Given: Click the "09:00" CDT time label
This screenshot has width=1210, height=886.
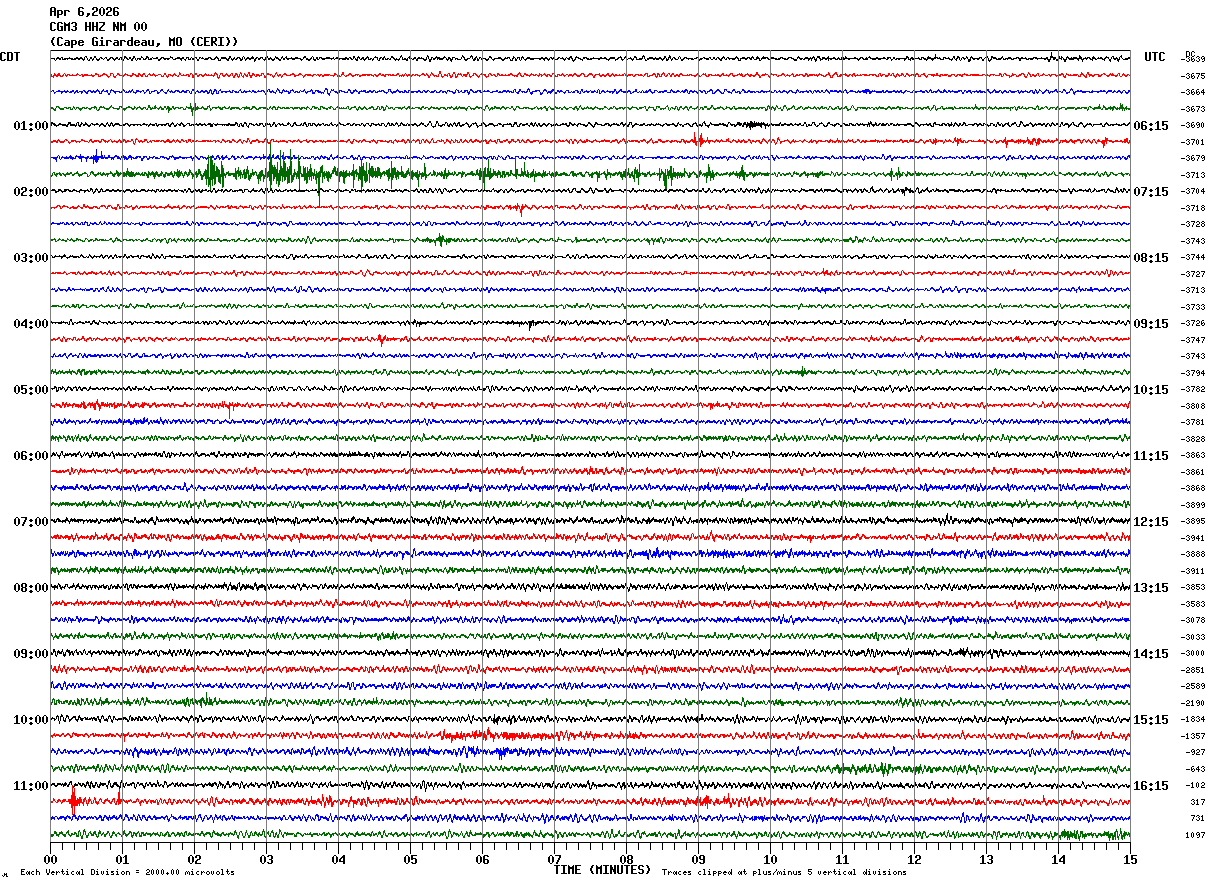Looking at the screenshot, I should [x=31, y=654].
